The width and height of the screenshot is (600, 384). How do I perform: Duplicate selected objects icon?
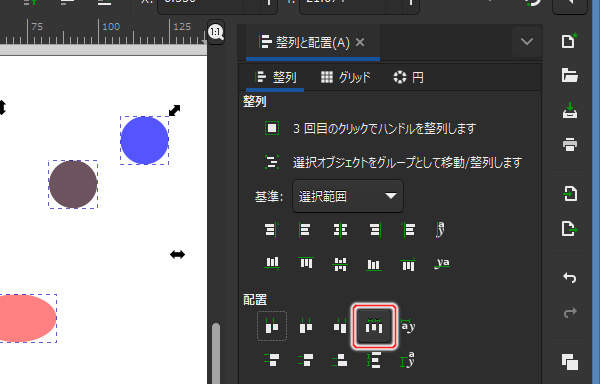pyautogui.click(x=569, y=362)
